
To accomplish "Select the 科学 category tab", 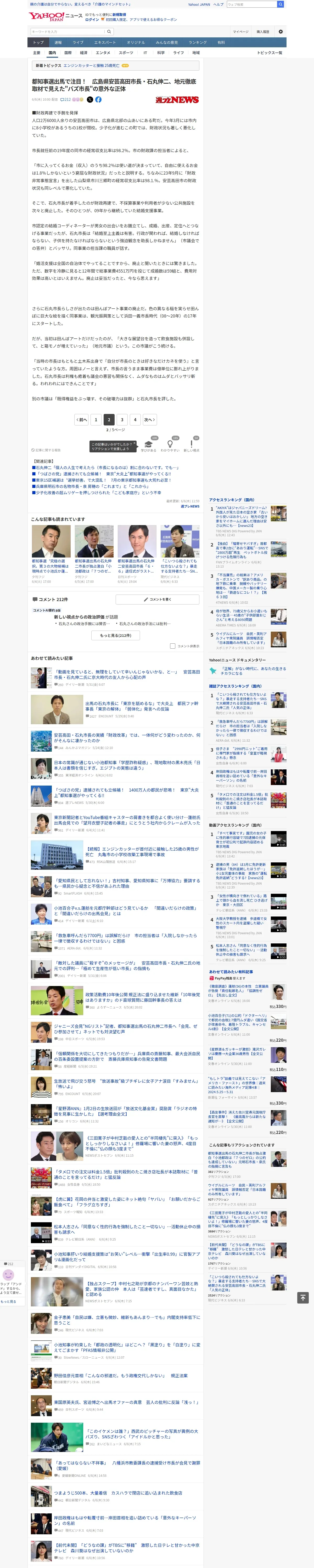I will [x=161, y=53].
